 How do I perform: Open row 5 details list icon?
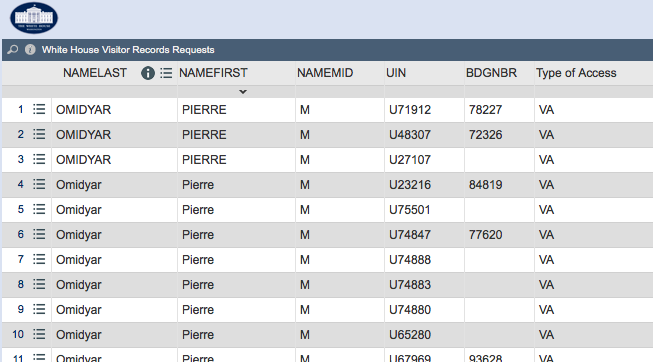coord(39,210)
